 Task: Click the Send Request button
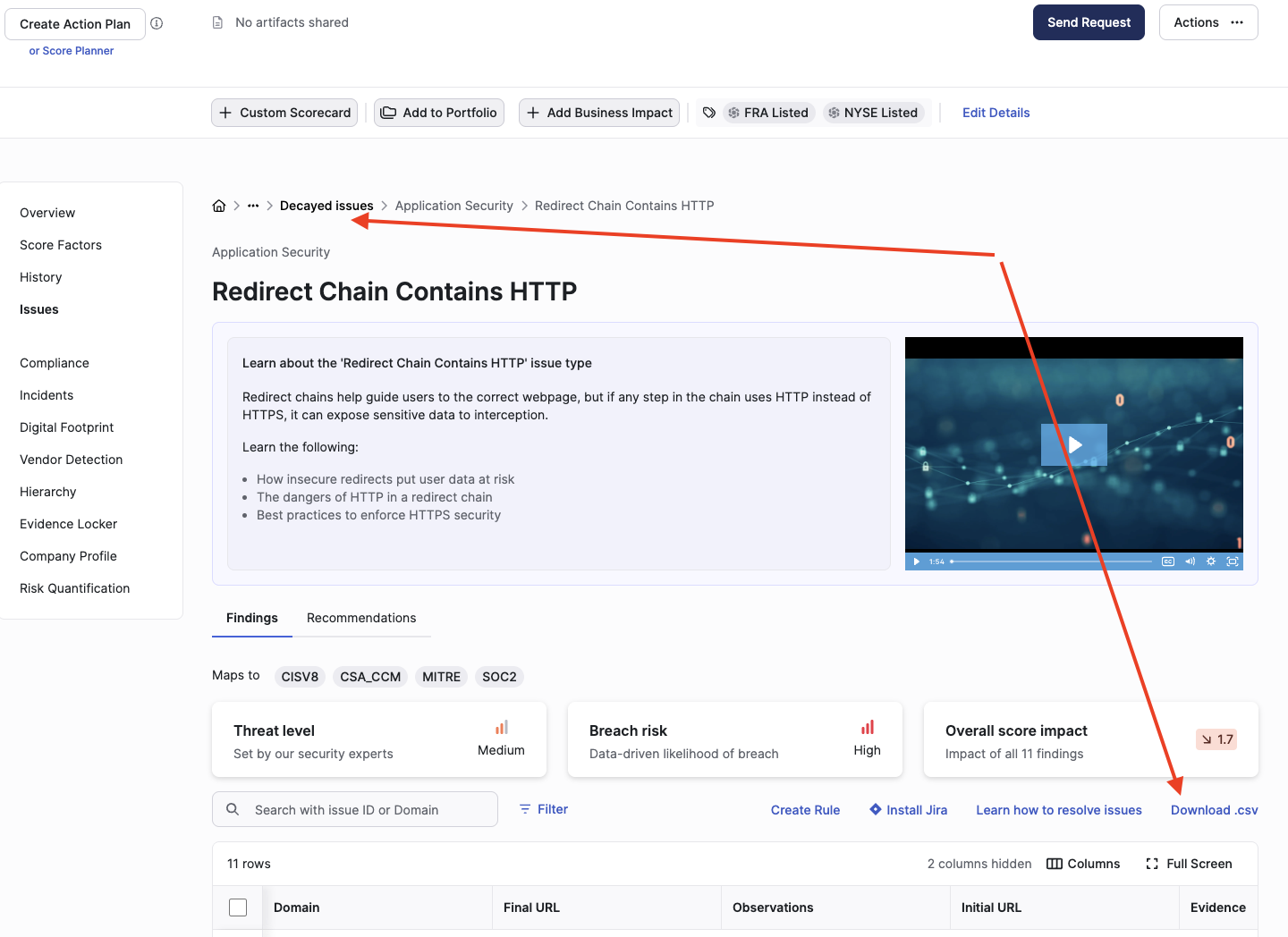point(1089,22)
